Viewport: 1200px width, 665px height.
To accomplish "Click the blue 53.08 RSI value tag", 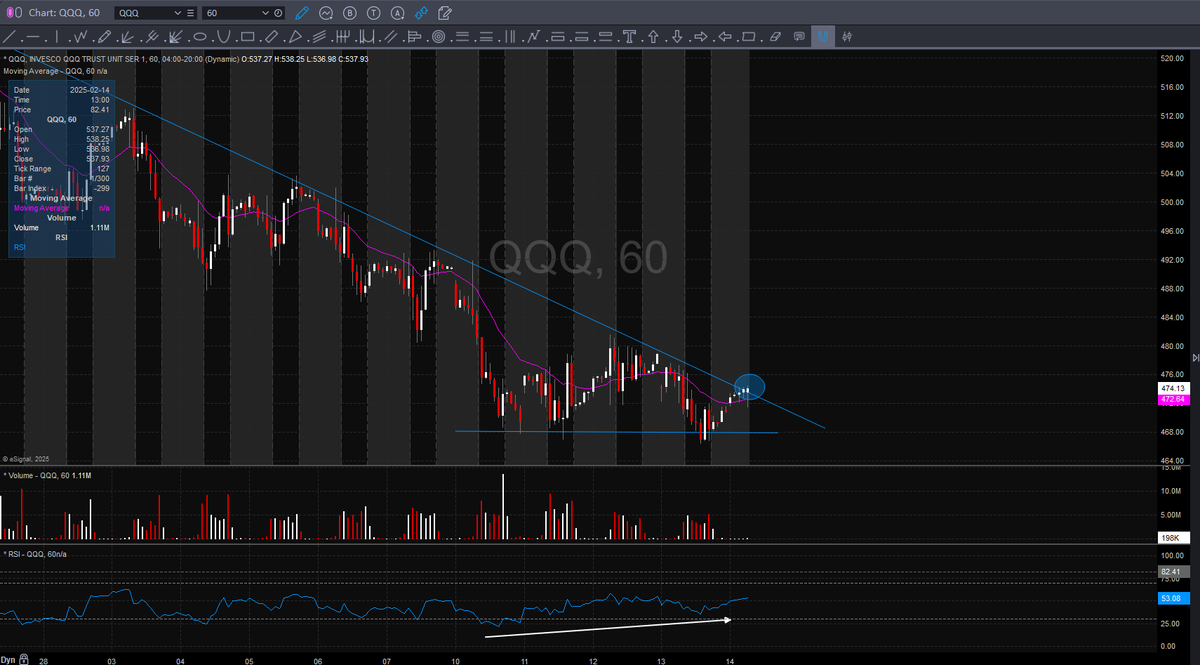I will (x=1172, y=598).
